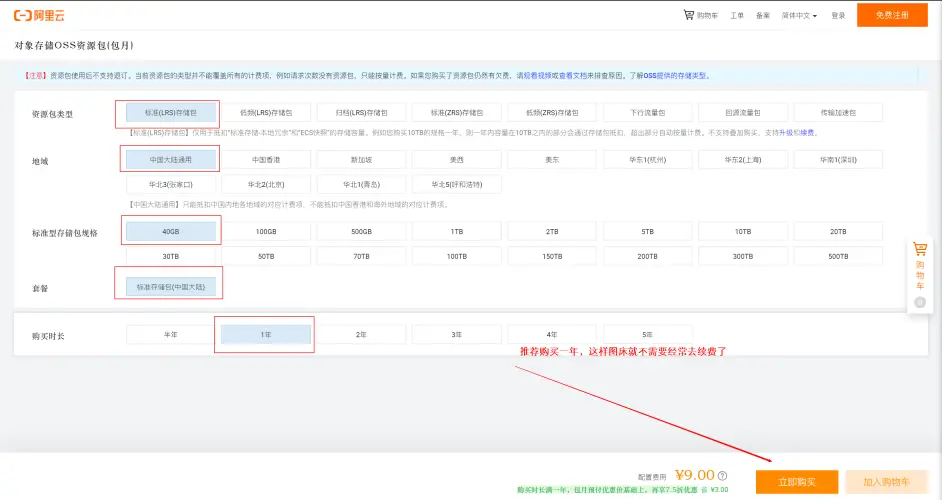This screenshot has width=942, height=500.
Task: Select 标准(LRS)存储包 resource type
Action: [x=171, y=112]
